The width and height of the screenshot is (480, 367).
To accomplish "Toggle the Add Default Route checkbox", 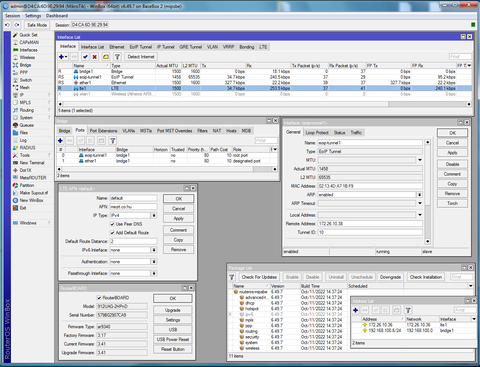I will pyautogui.click(x=112, y=233).
